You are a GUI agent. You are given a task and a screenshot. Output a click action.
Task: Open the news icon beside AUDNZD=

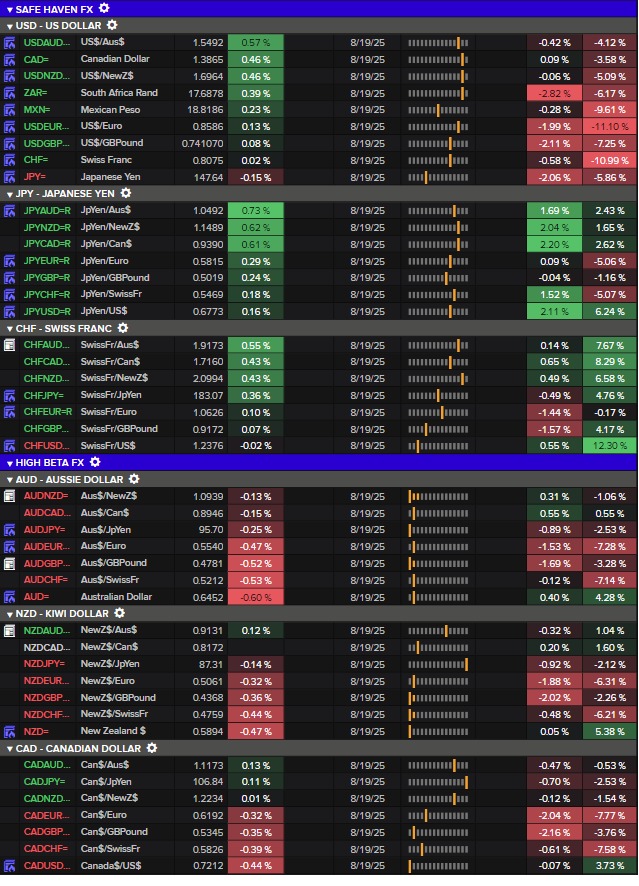coord(9,496)
